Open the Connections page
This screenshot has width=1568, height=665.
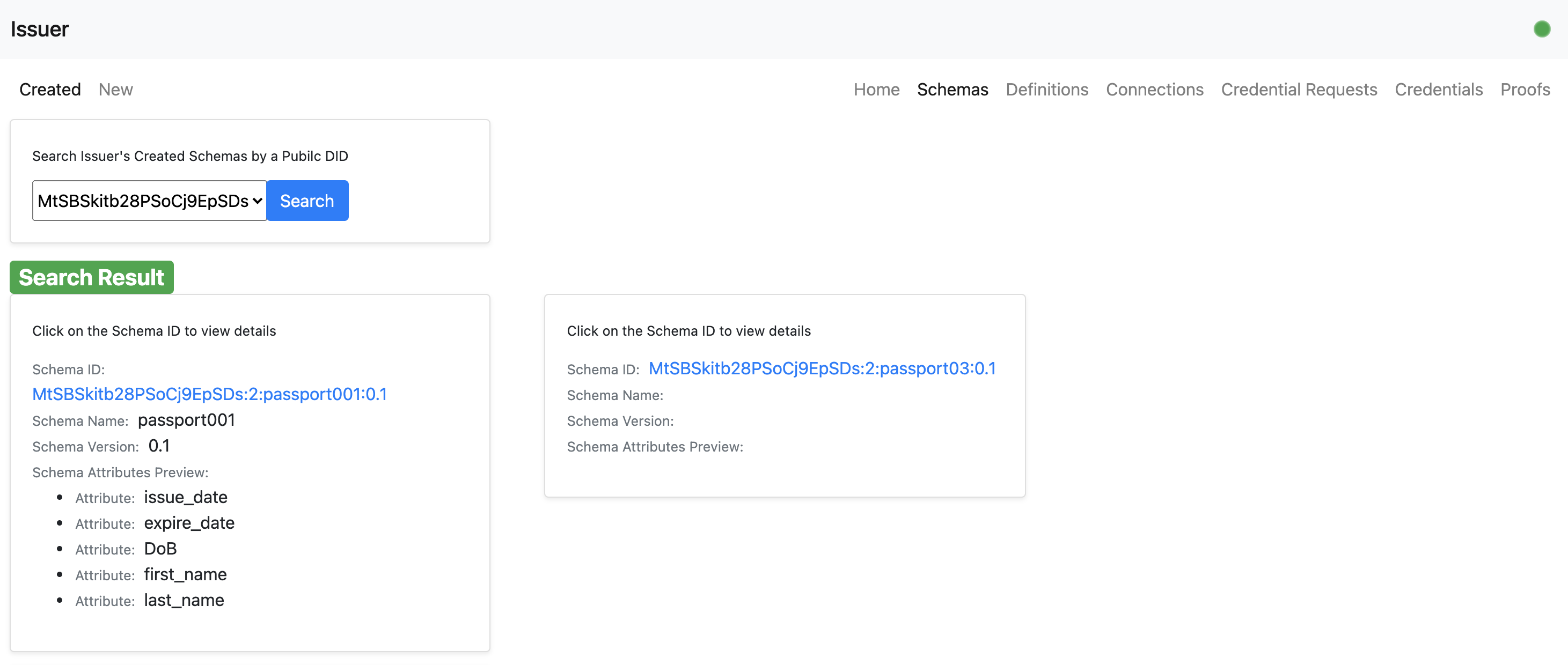coord(1154,90)
